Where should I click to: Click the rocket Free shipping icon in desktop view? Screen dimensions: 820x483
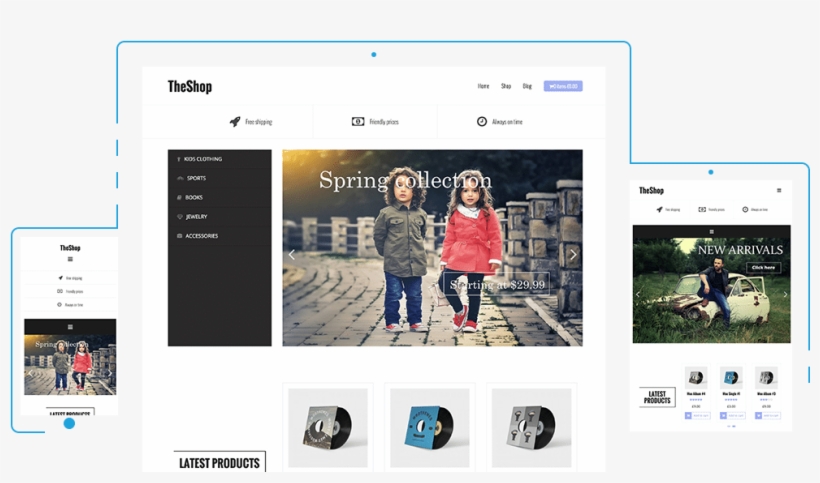235,122
